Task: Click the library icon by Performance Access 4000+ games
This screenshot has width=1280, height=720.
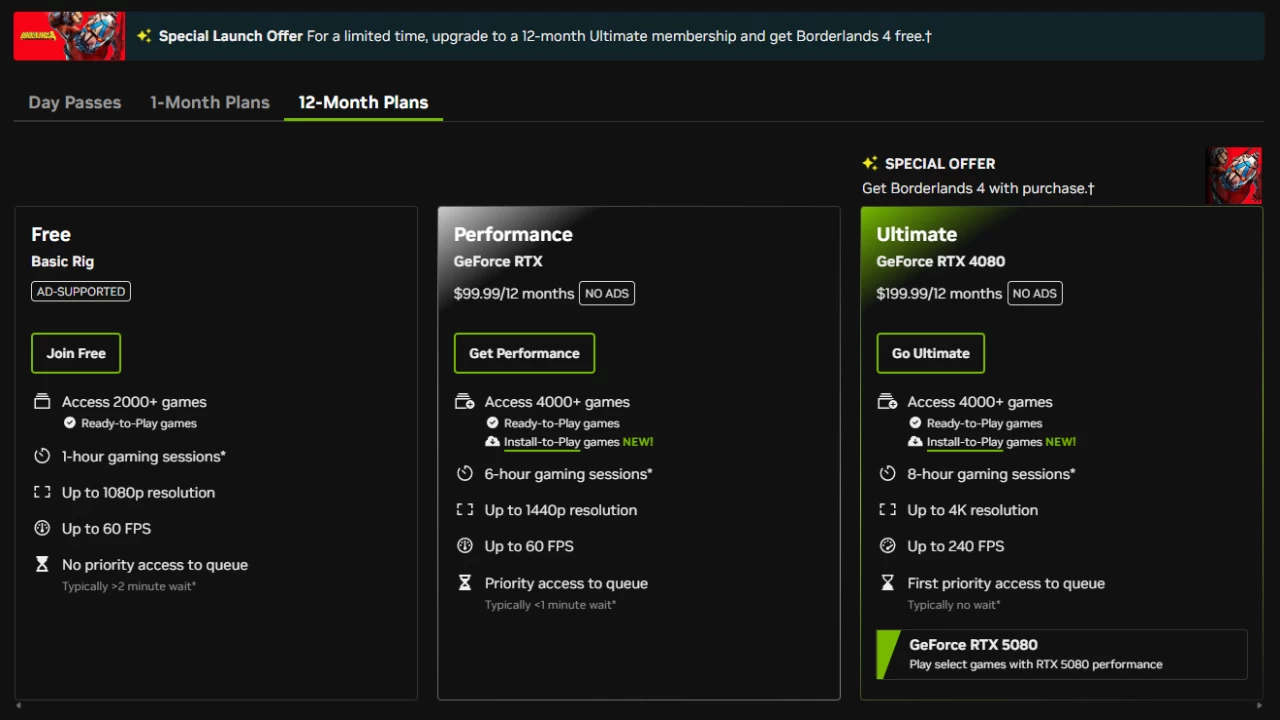Action: click(465, 402)
